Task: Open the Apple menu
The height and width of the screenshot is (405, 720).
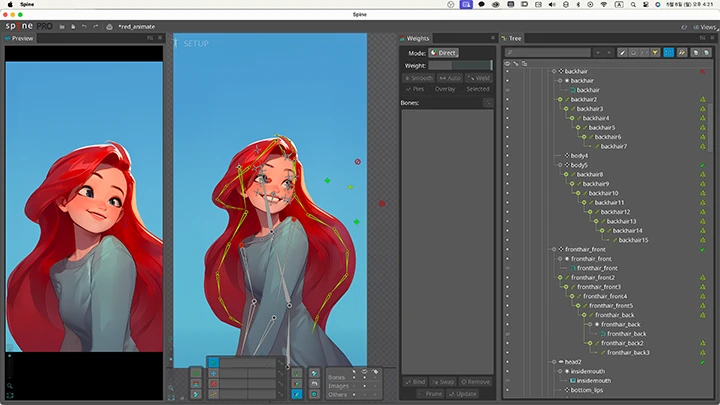Action: click(10, 4)
